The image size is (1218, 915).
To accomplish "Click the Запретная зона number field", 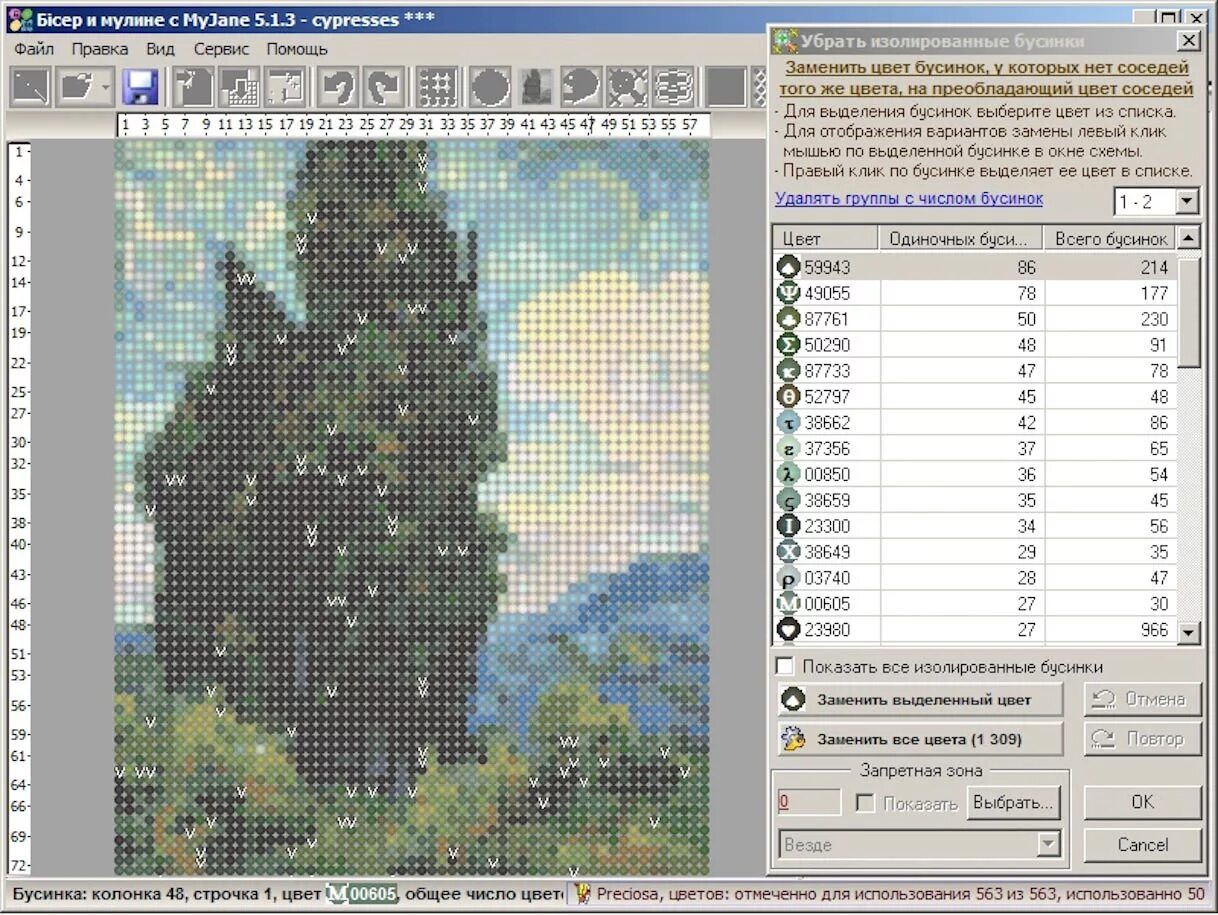I will point(809,802).
